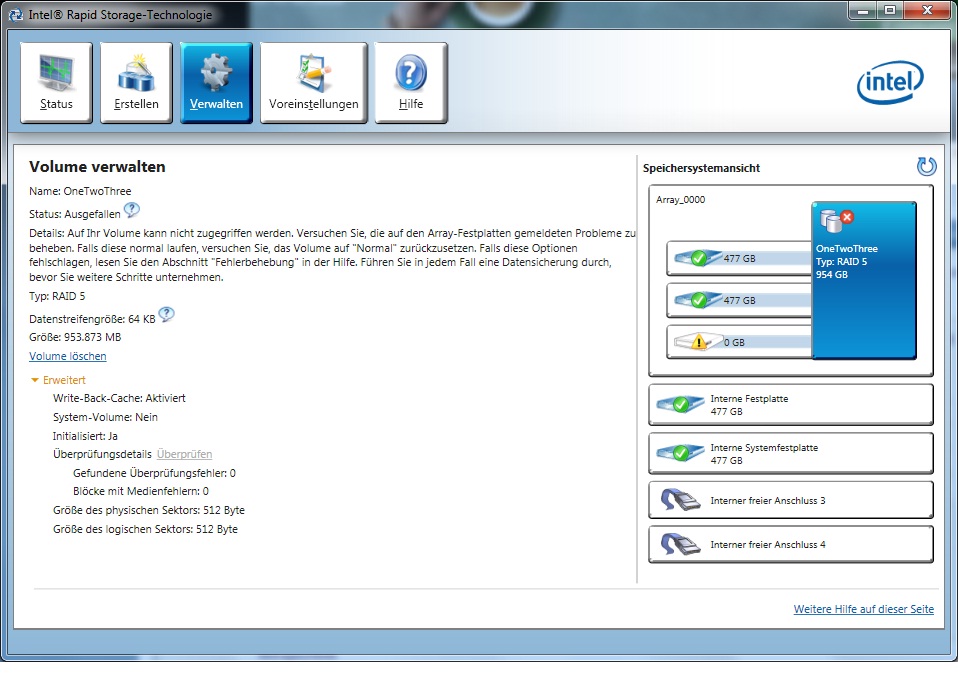The width and height of the screenshot is (958, 684).
Task: Click the greyed Überprüfen link
Action: 185,454
